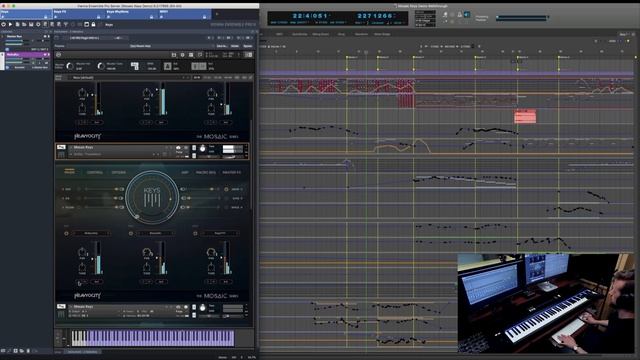Open the Meter Bridge tab in the DAW

[382, 34]
